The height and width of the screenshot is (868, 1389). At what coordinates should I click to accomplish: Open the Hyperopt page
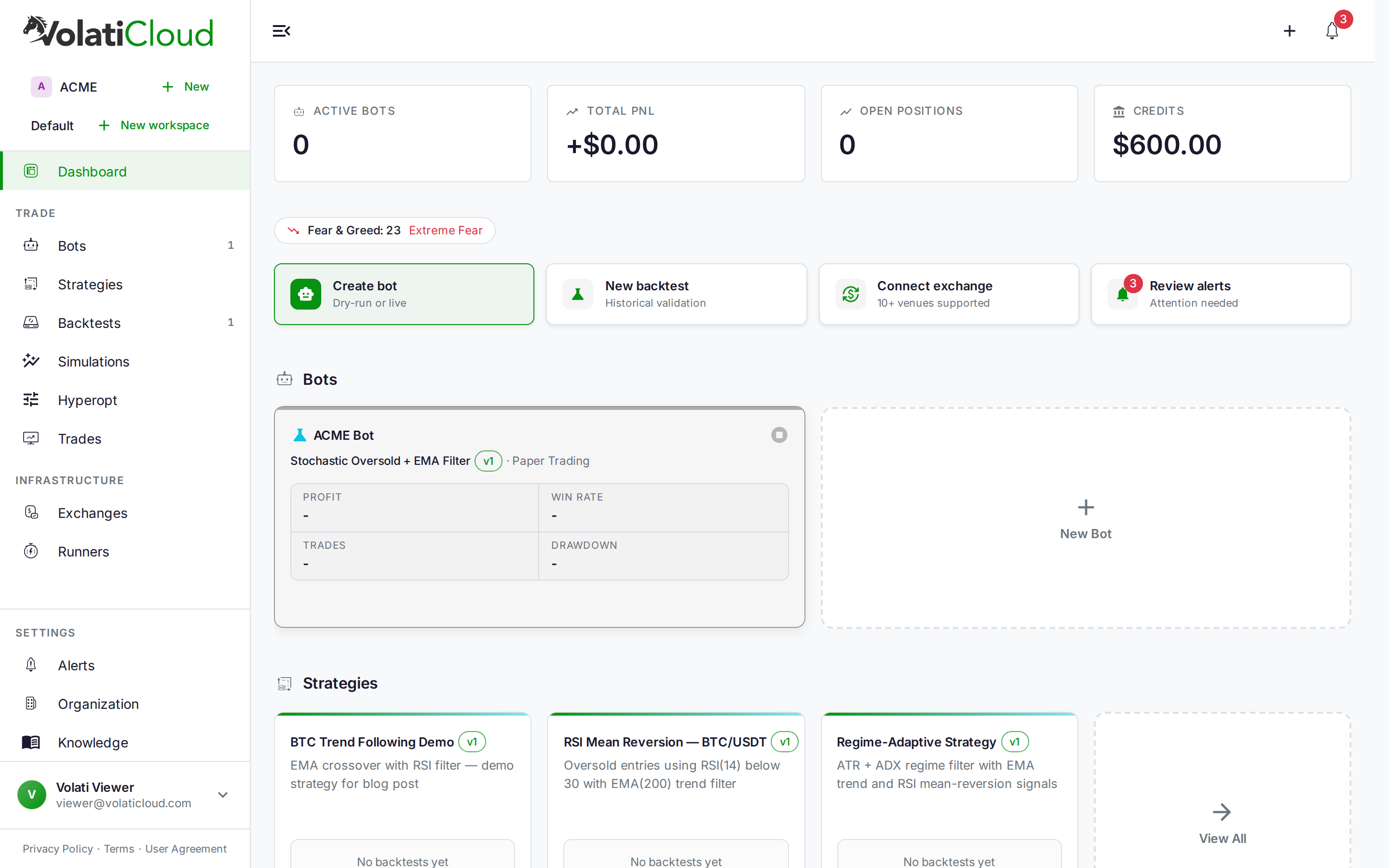(x=125, y=400)
